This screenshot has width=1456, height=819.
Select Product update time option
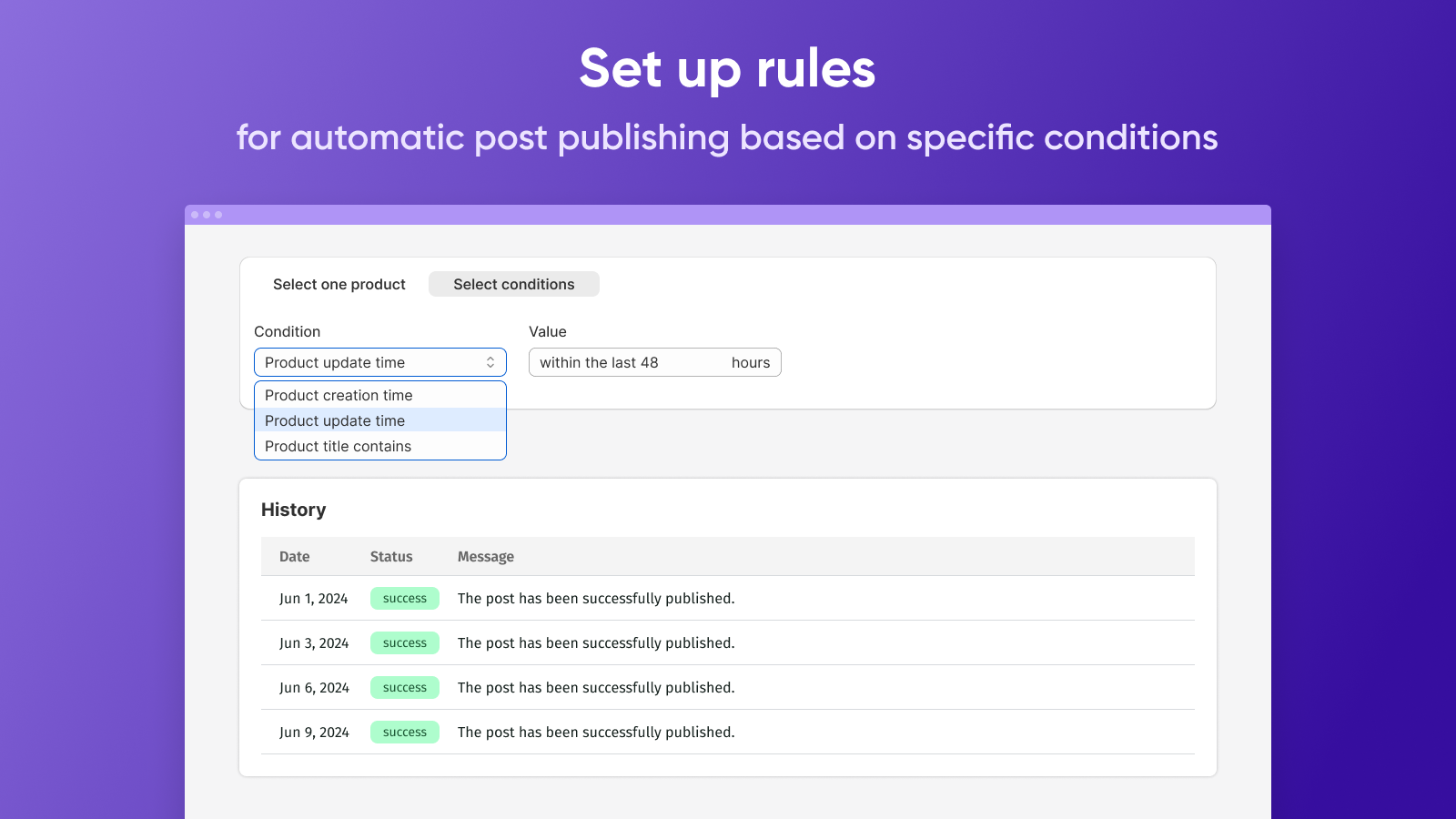(x=334, y=420)
